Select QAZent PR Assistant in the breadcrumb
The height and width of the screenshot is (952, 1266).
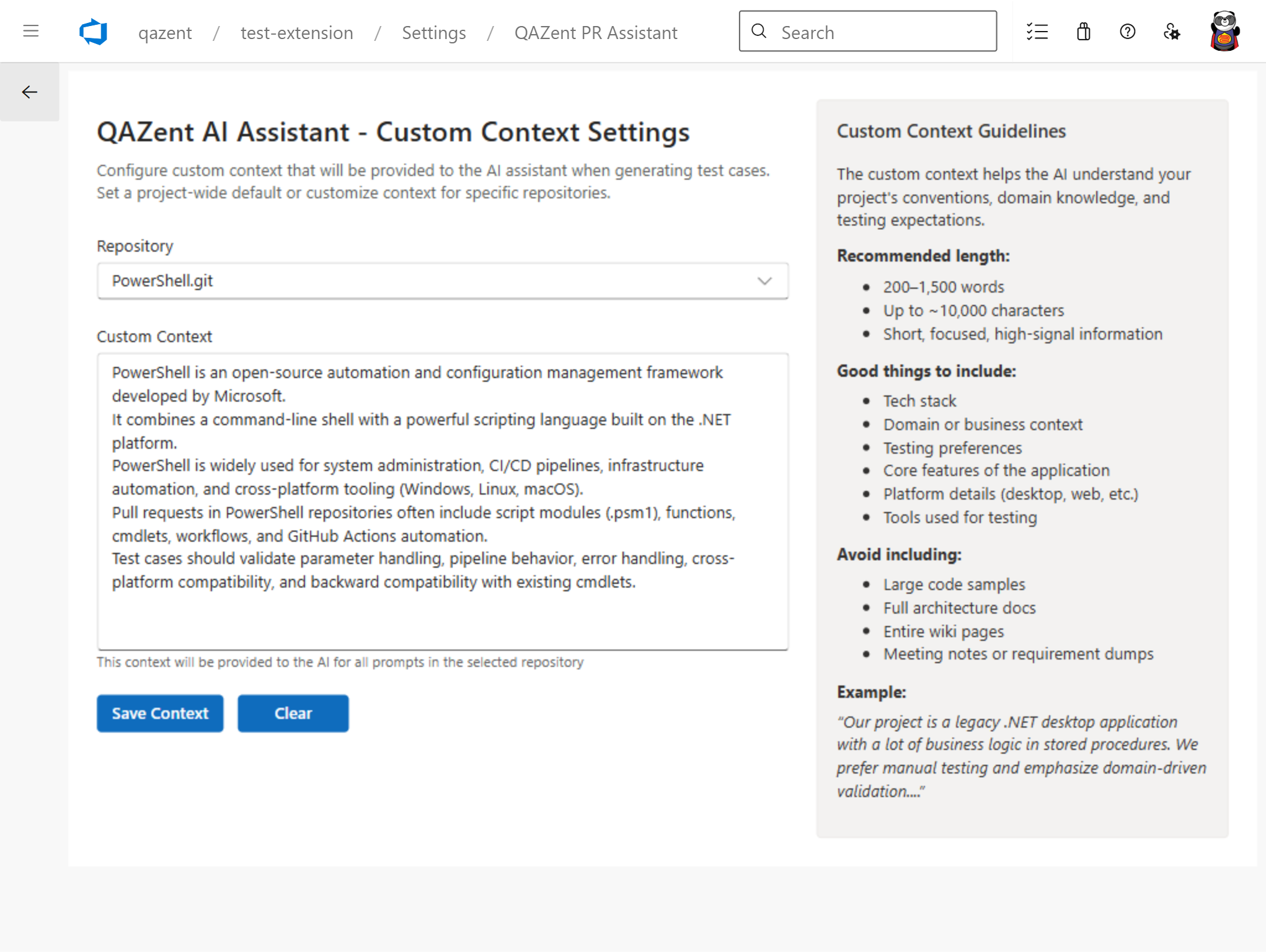(x=595, y=33)
